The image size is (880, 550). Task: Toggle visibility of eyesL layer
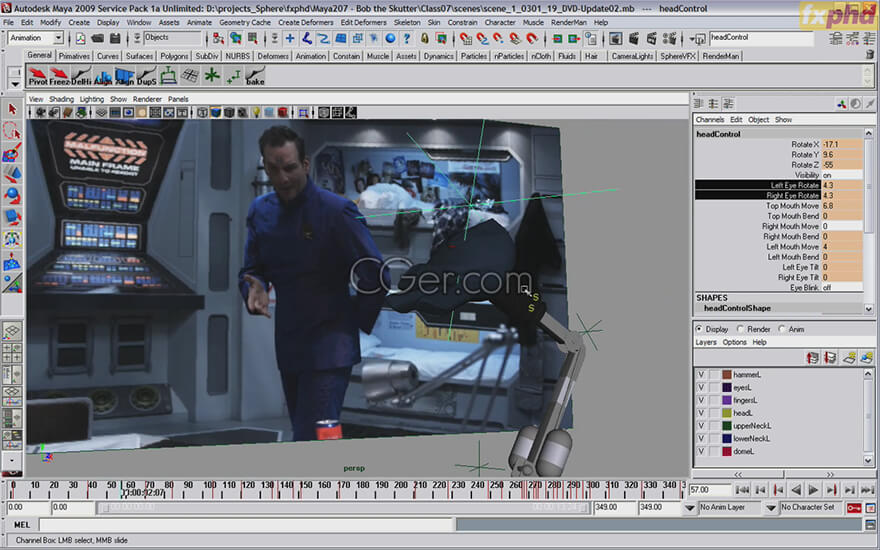pos(701,387)
